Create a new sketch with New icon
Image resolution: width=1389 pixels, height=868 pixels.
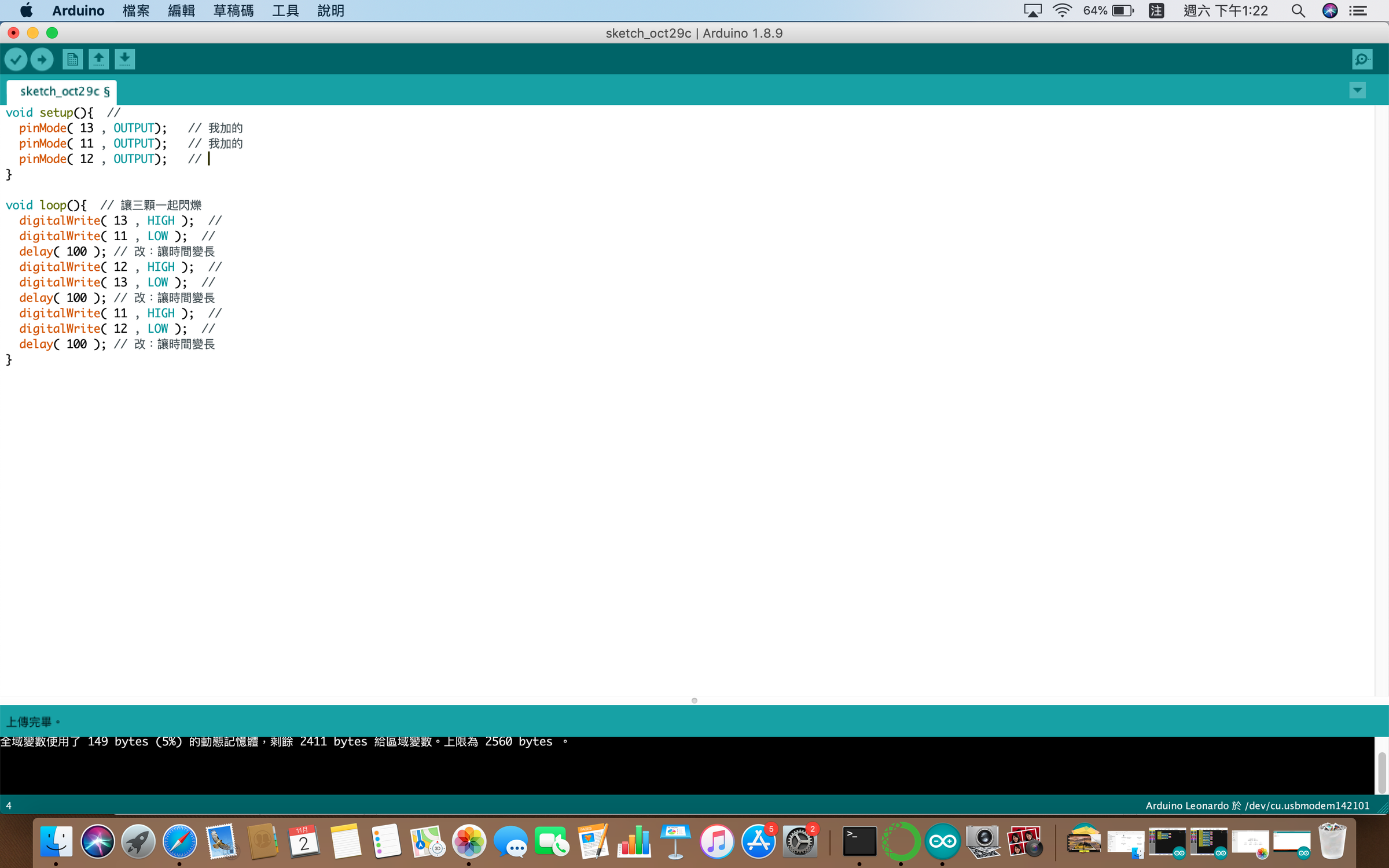72,59
